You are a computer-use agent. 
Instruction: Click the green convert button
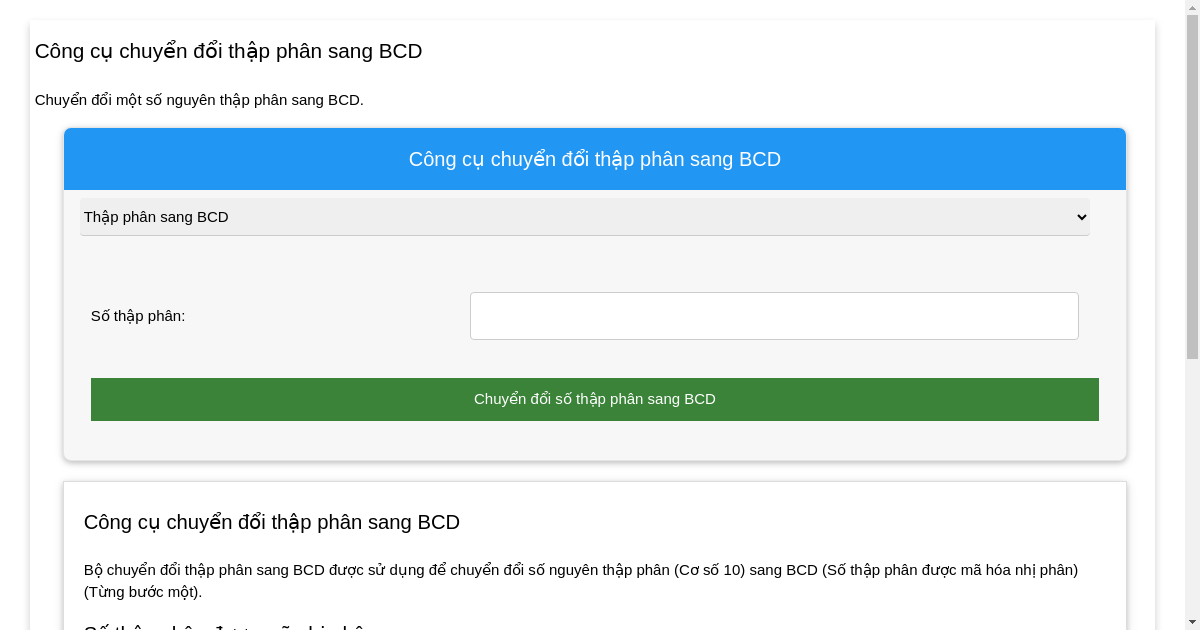[x=595, y=399]
